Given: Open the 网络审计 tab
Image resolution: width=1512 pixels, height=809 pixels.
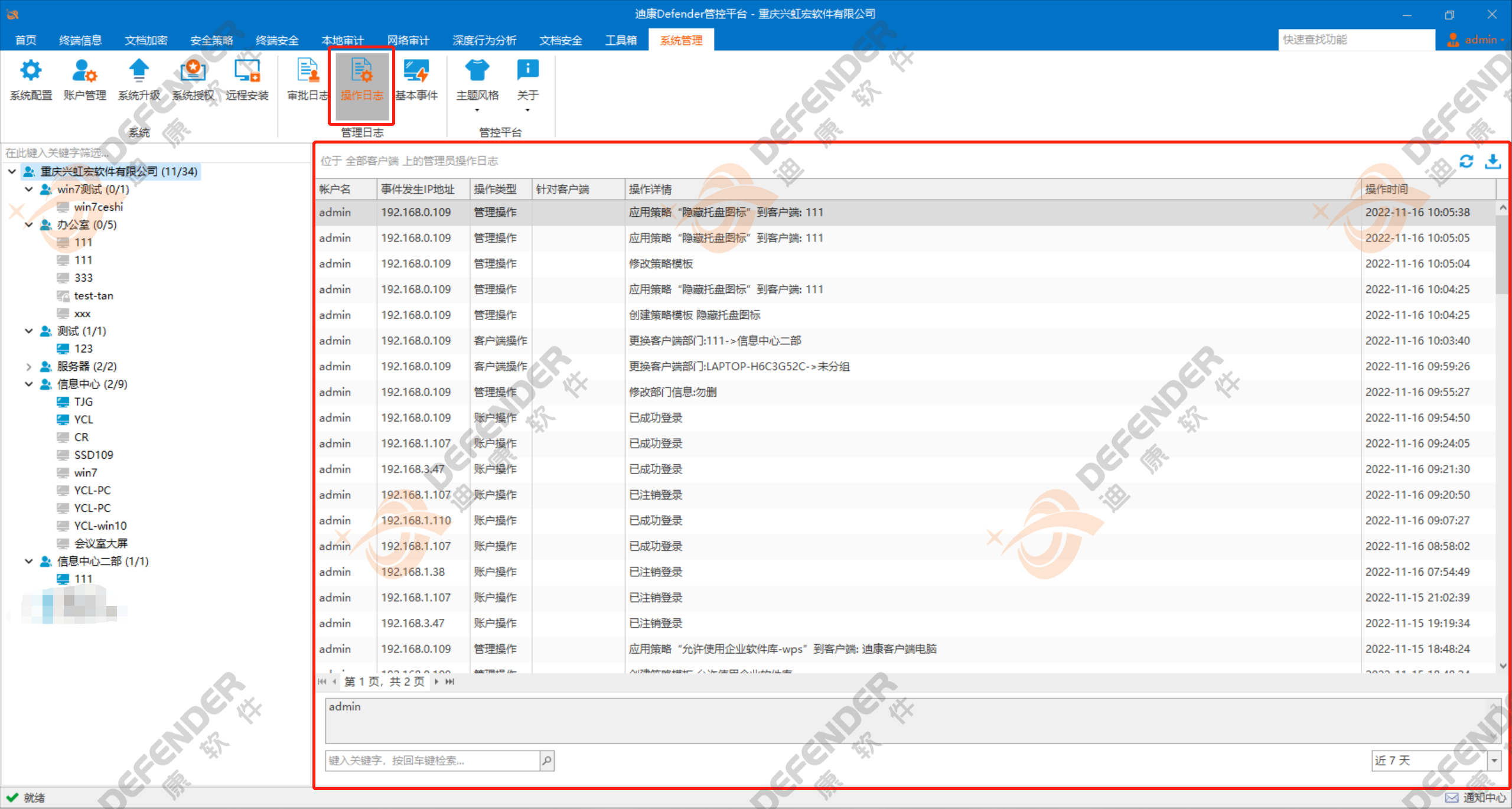Looking at the screenshot, I should 408,40.
